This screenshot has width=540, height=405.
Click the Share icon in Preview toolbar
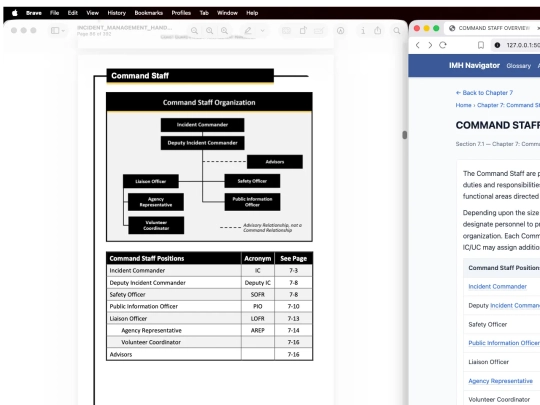[378, 30]
